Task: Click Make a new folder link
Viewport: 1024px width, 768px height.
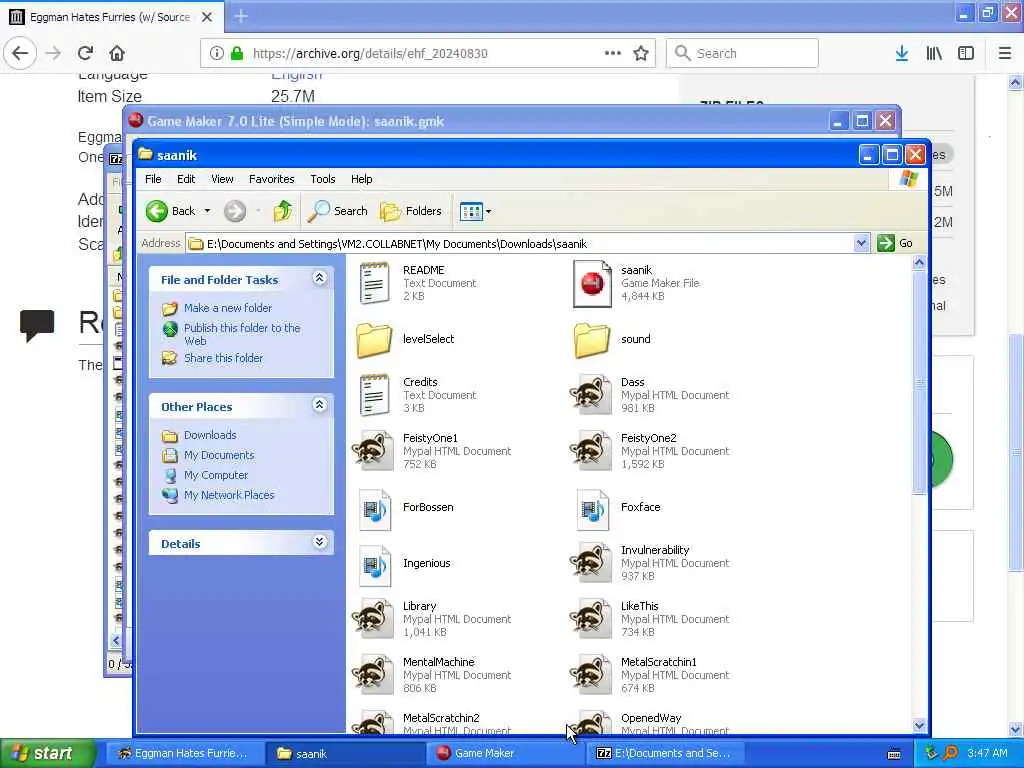Action: (x=228, y=308)
